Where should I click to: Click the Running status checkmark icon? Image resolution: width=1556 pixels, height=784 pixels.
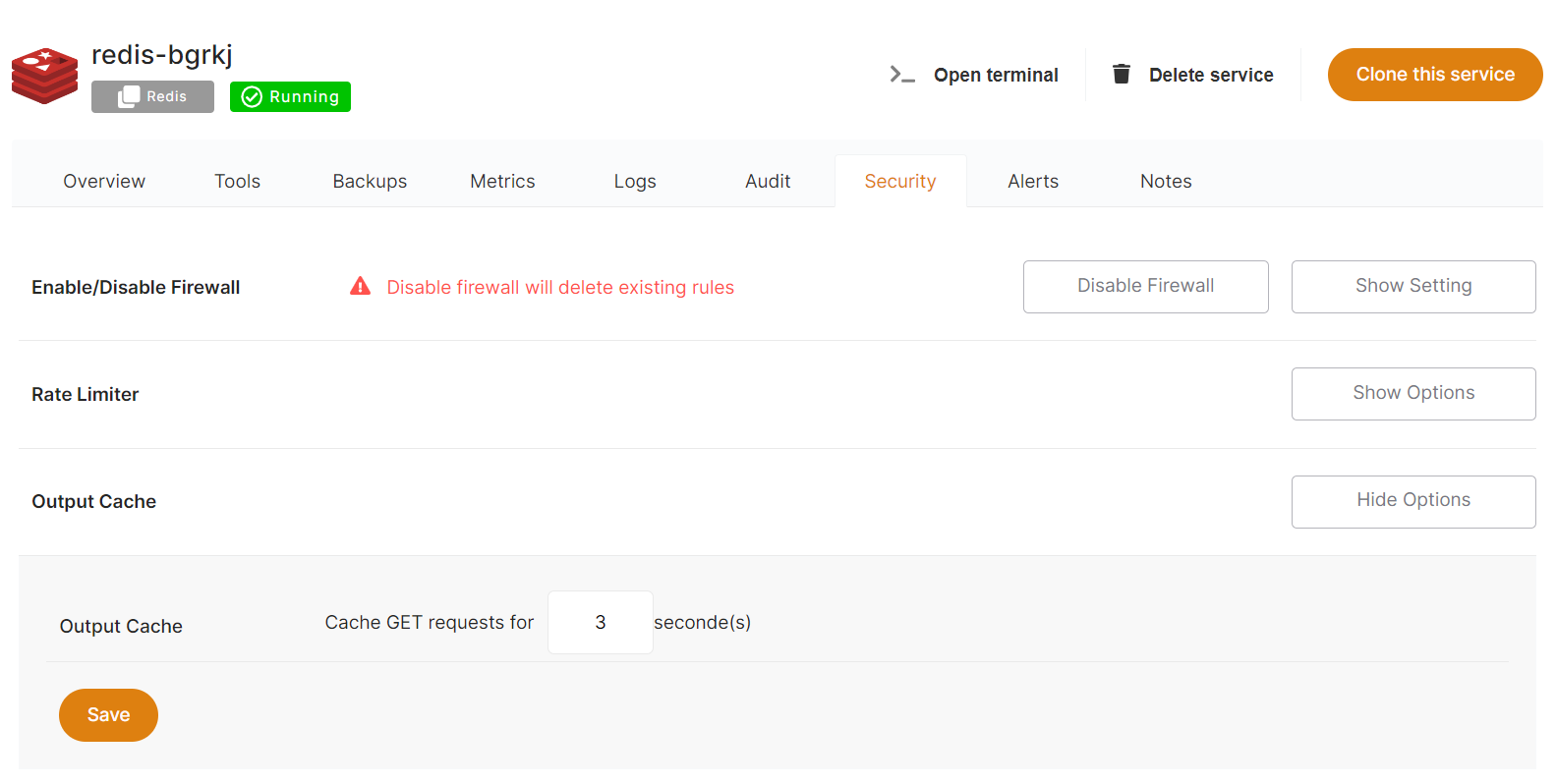pos(252,96)
